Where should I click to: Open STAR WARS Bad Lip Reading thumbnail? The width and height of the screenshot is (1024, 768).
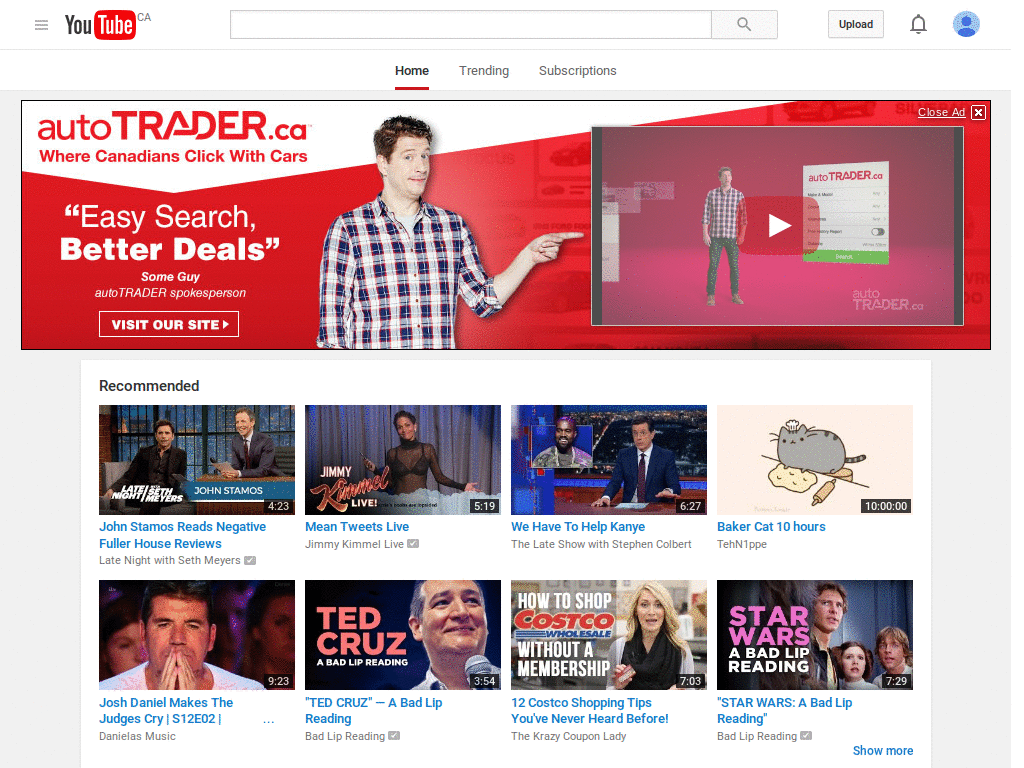815,635
